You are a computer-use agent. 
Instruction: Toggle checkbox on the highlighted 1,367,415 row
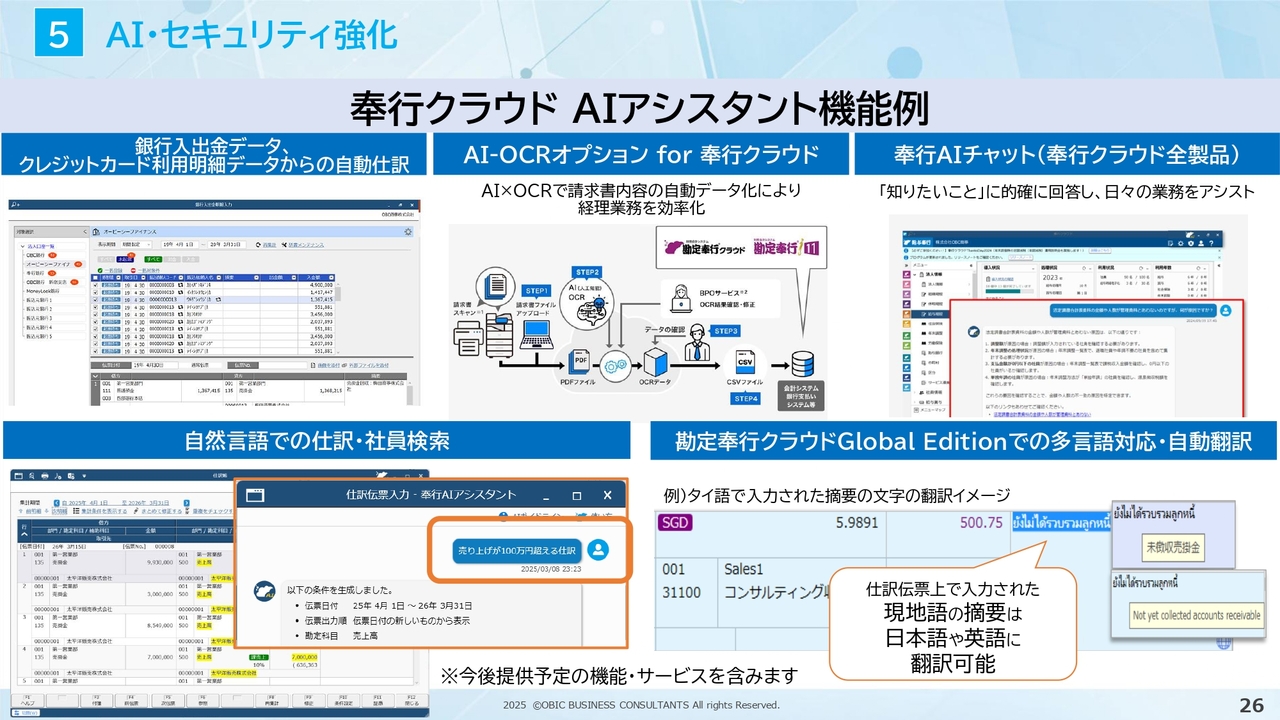(x=95, y=299)
